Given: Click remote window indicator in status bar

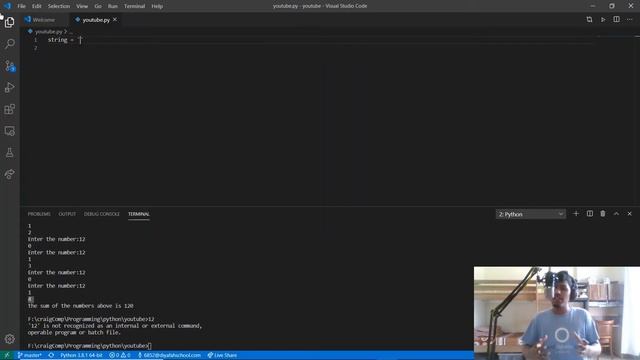Looking at the screenshot, I should (7, 355).
